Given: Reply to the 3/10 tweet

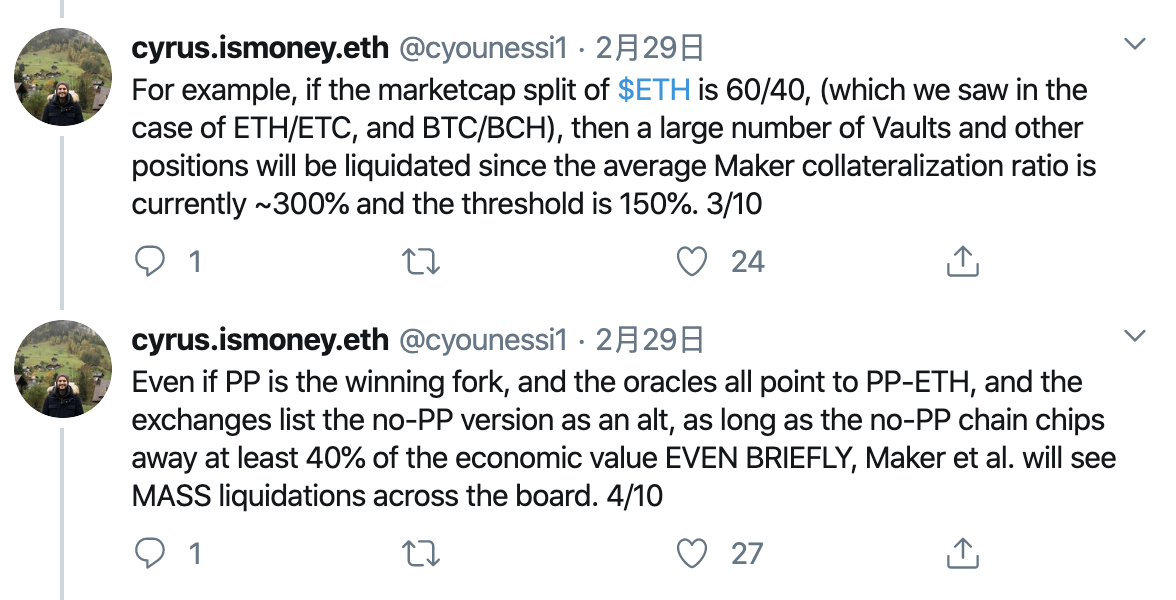Looking at the screenshot, I should tap(149, 262).
